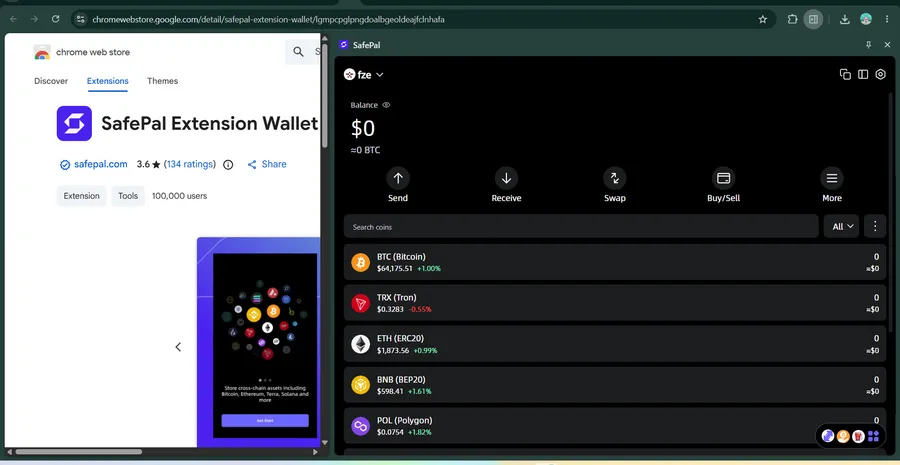Click the "$64,175.51" Bitcoin price

(x=395, y=268)
